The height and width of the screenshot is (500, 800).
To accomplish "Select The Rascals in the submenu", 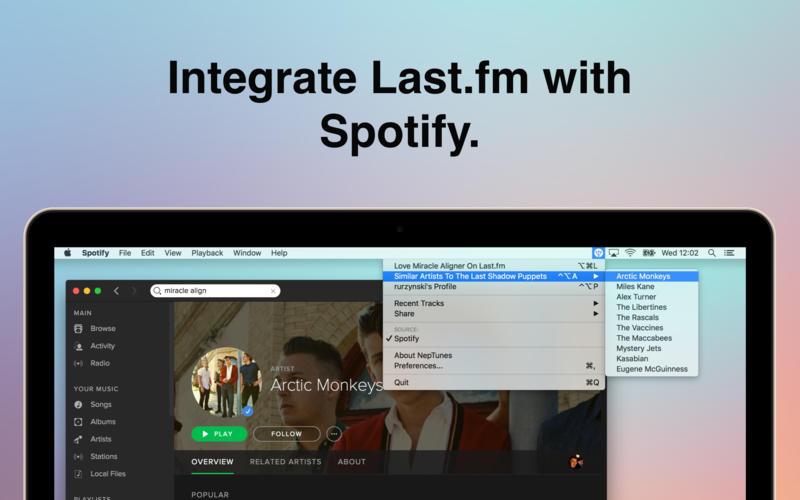I will (652, 317).
